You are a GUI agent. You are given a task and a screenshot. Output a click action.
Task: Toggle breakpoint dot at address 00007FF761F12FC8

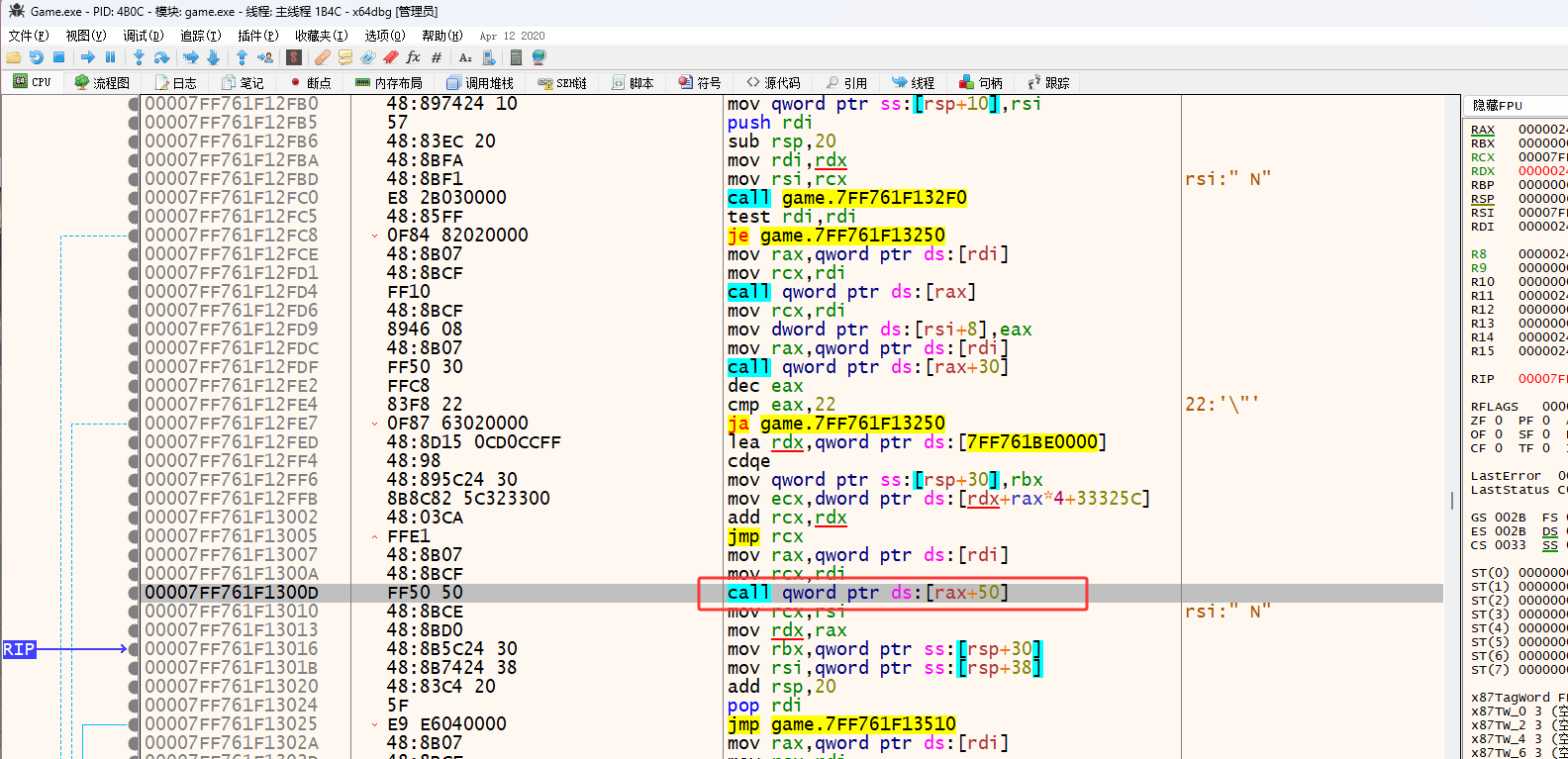[x=134, y=236]
